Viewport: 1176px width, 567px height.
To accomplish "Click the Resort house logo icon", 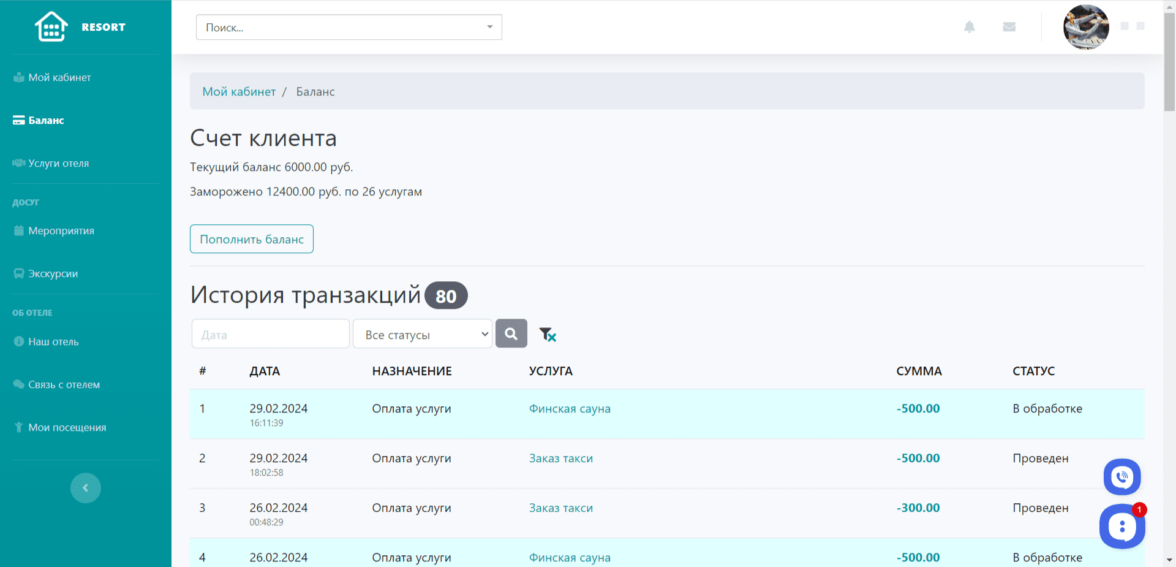I will point(51,27).
